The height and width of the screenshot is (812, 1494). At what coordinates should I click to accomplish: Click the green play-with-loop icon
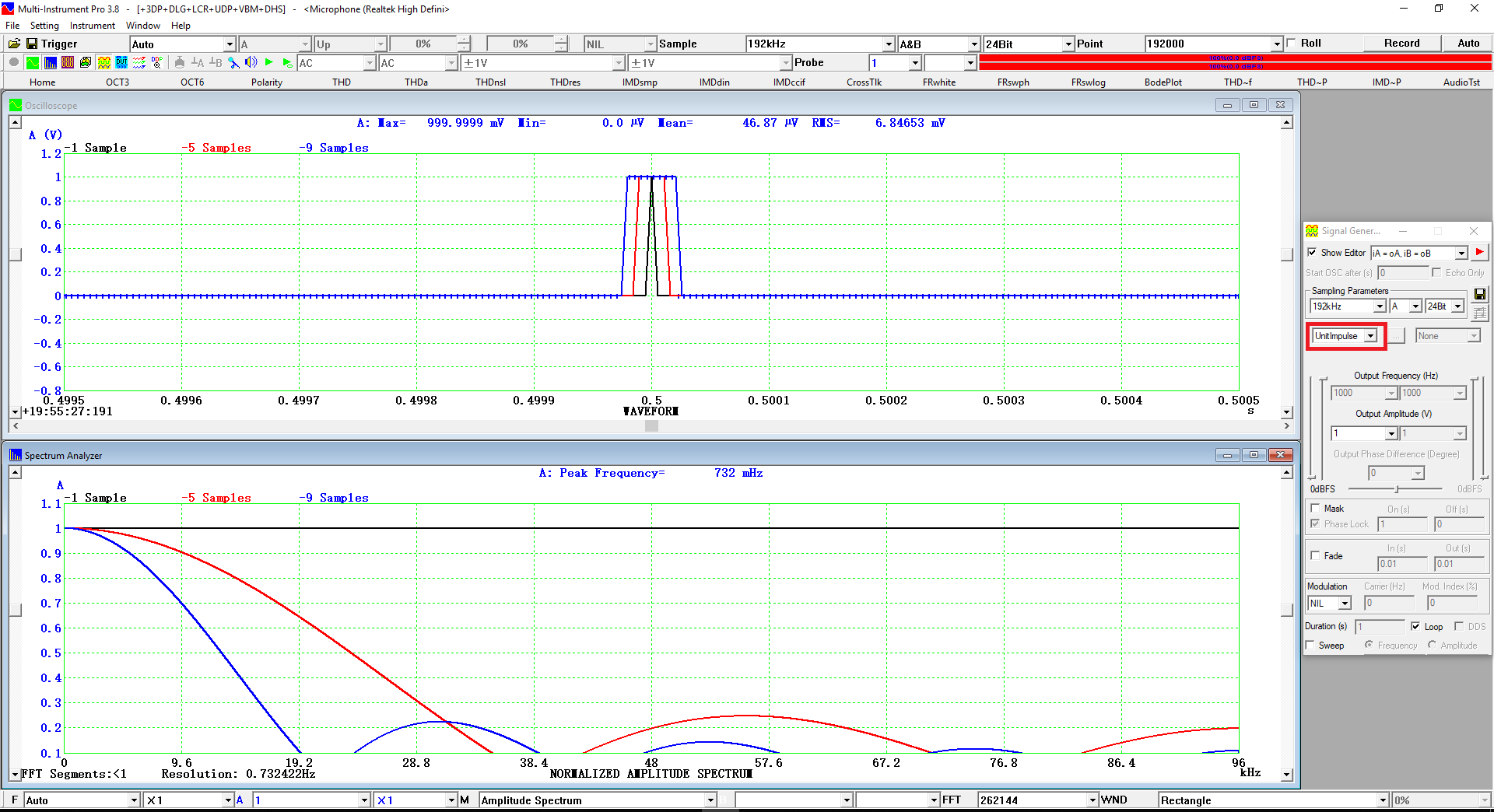tap(287, 62)
